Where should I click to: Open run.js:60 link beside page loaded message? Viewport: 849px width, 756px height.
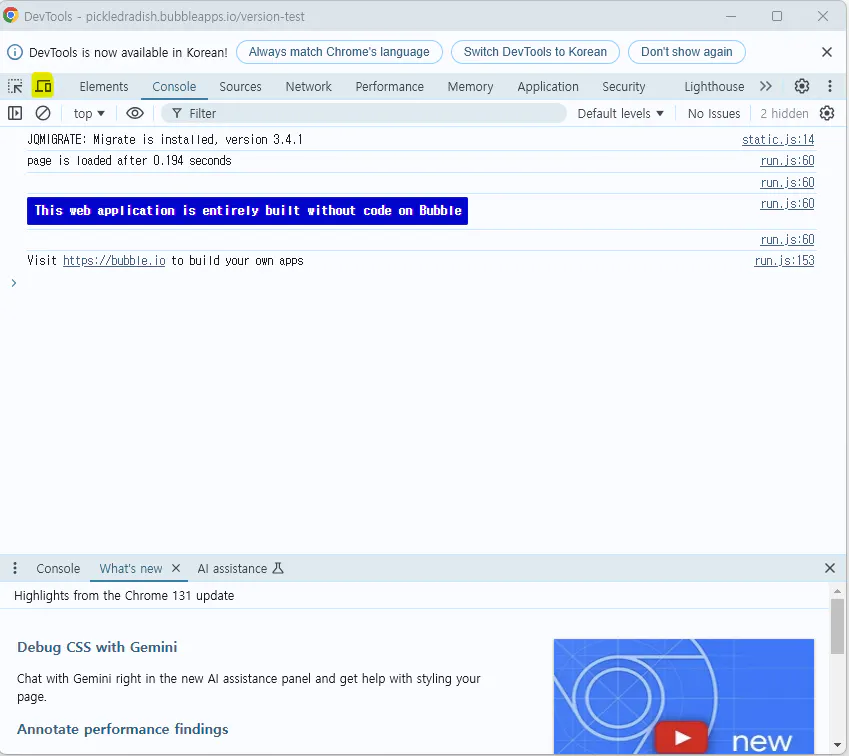click(787, 161)
